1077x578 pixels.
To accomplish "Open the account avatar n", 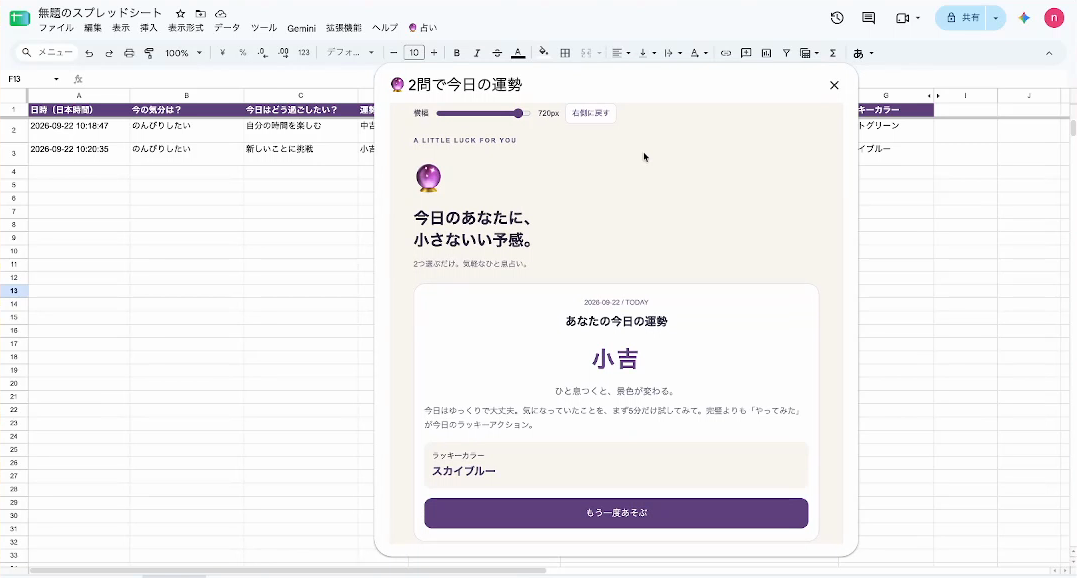I will click(x=1054, y=19).
